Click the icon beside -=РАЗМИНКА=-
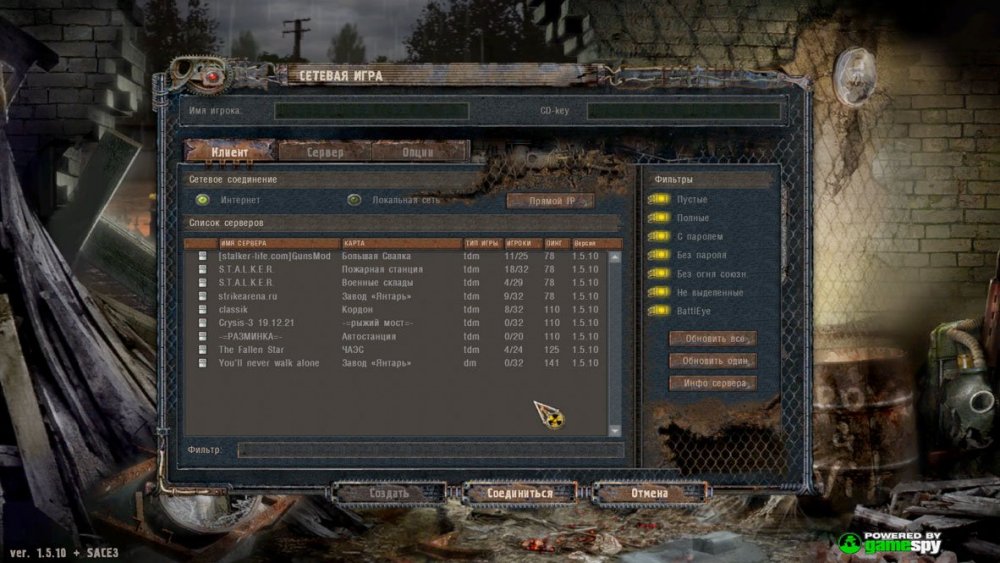This screenshot has height=563, width=1000. point(202,336)
